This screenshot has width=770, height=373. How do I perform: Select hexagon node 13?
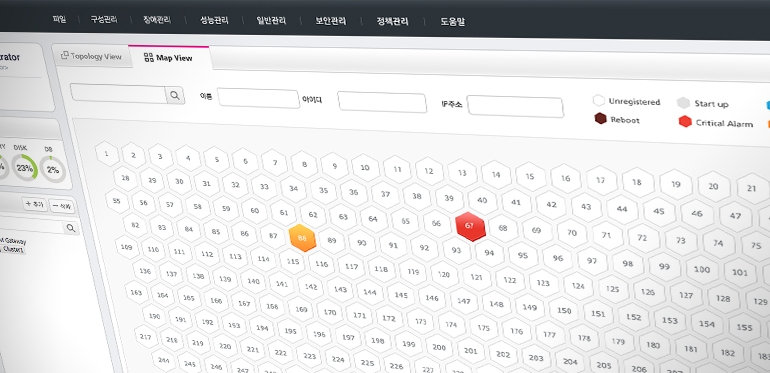point(462,173)
